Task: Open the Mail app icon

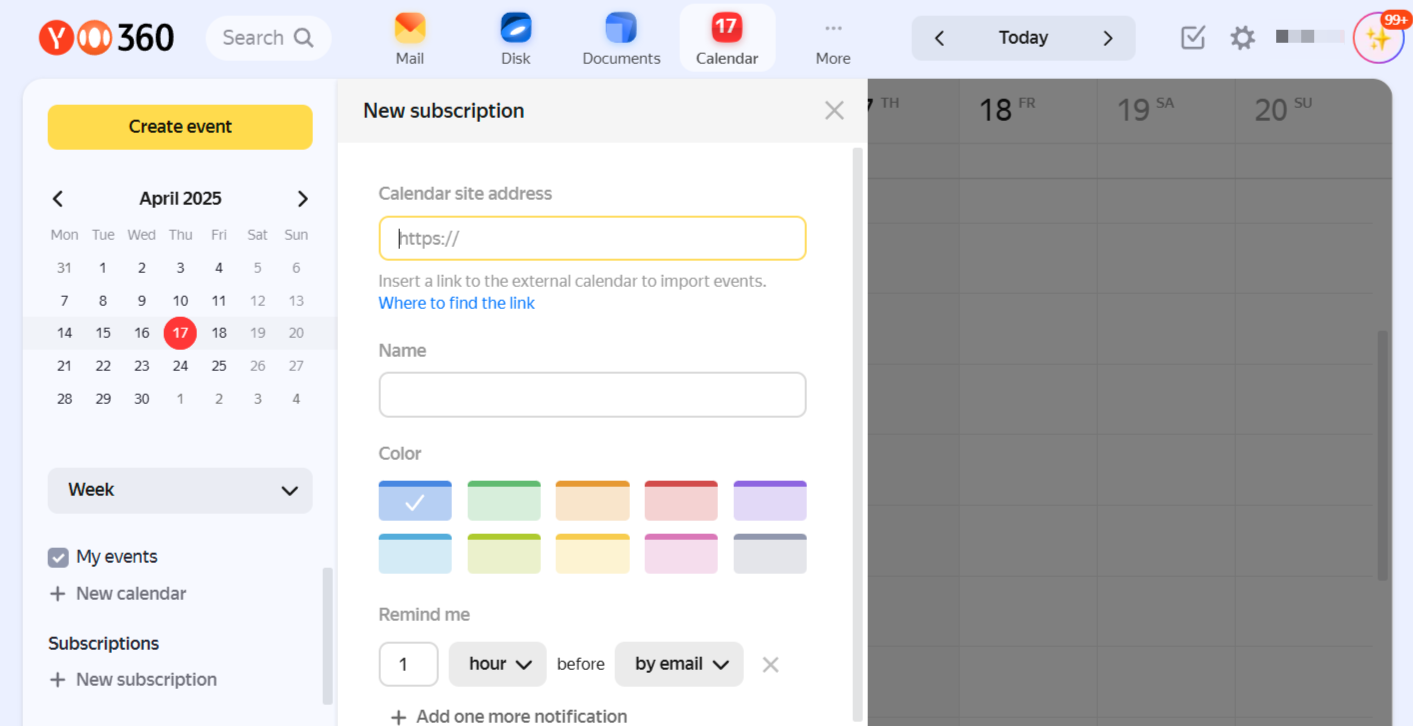Action: 409,28
